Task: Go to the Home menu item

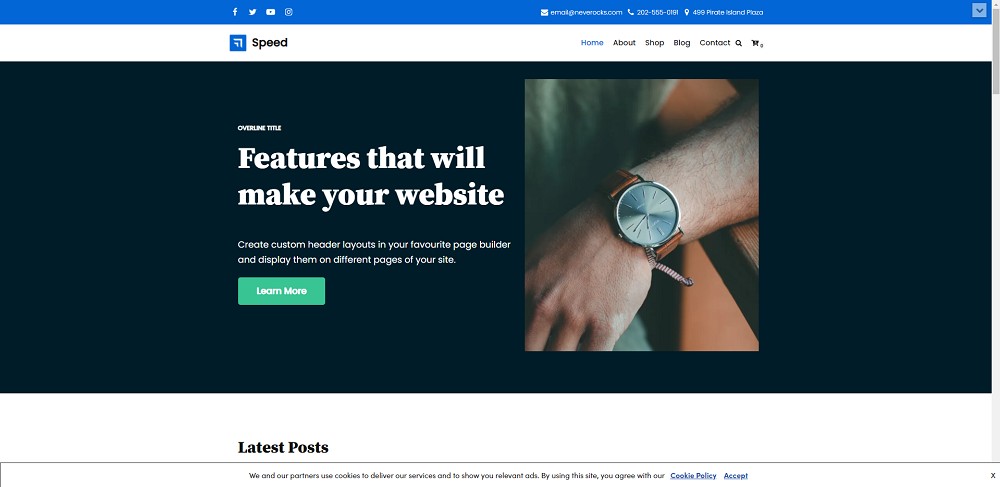Action: [592, 43]
